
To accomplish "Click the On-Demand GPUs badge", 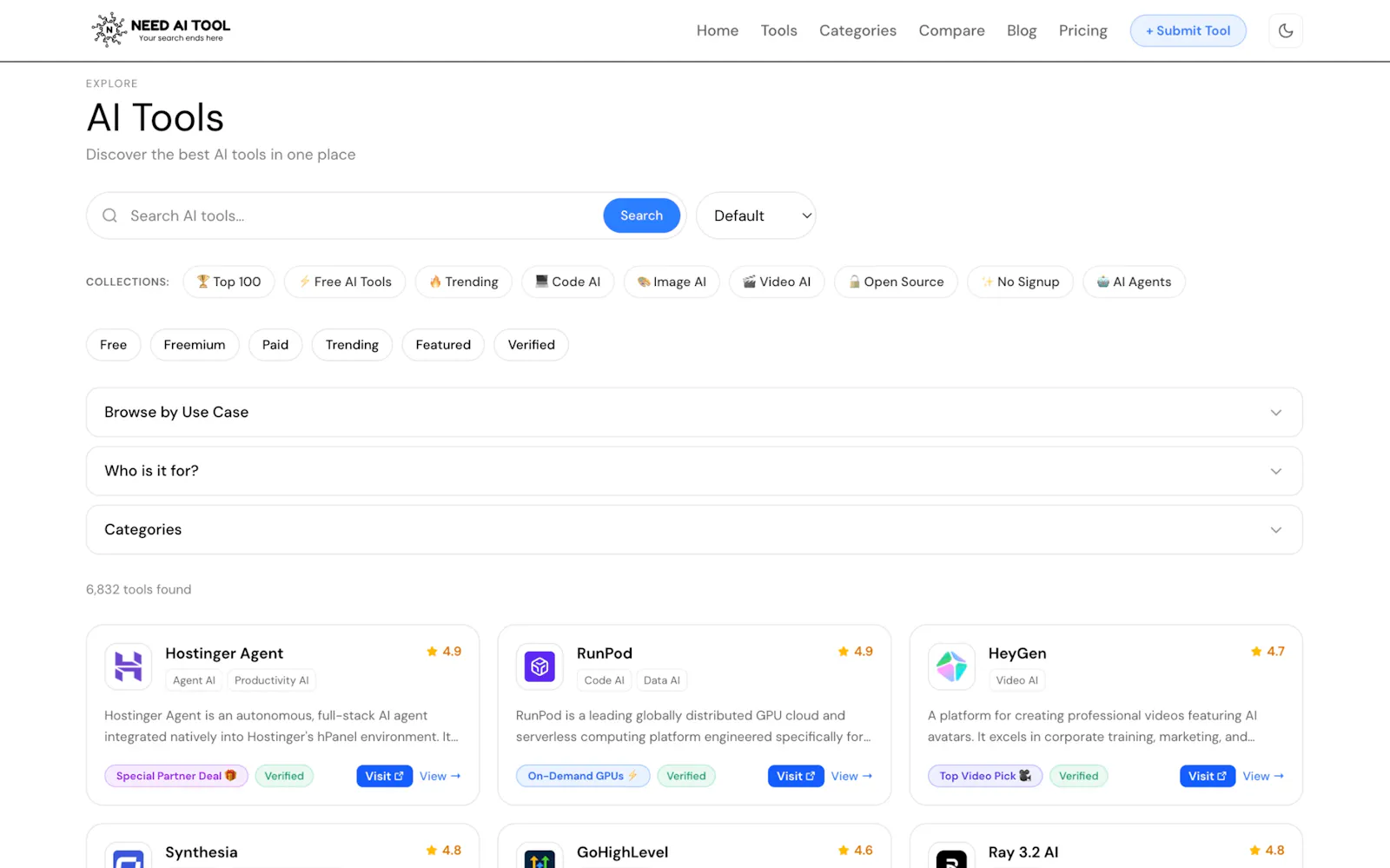I will point(583,776).
